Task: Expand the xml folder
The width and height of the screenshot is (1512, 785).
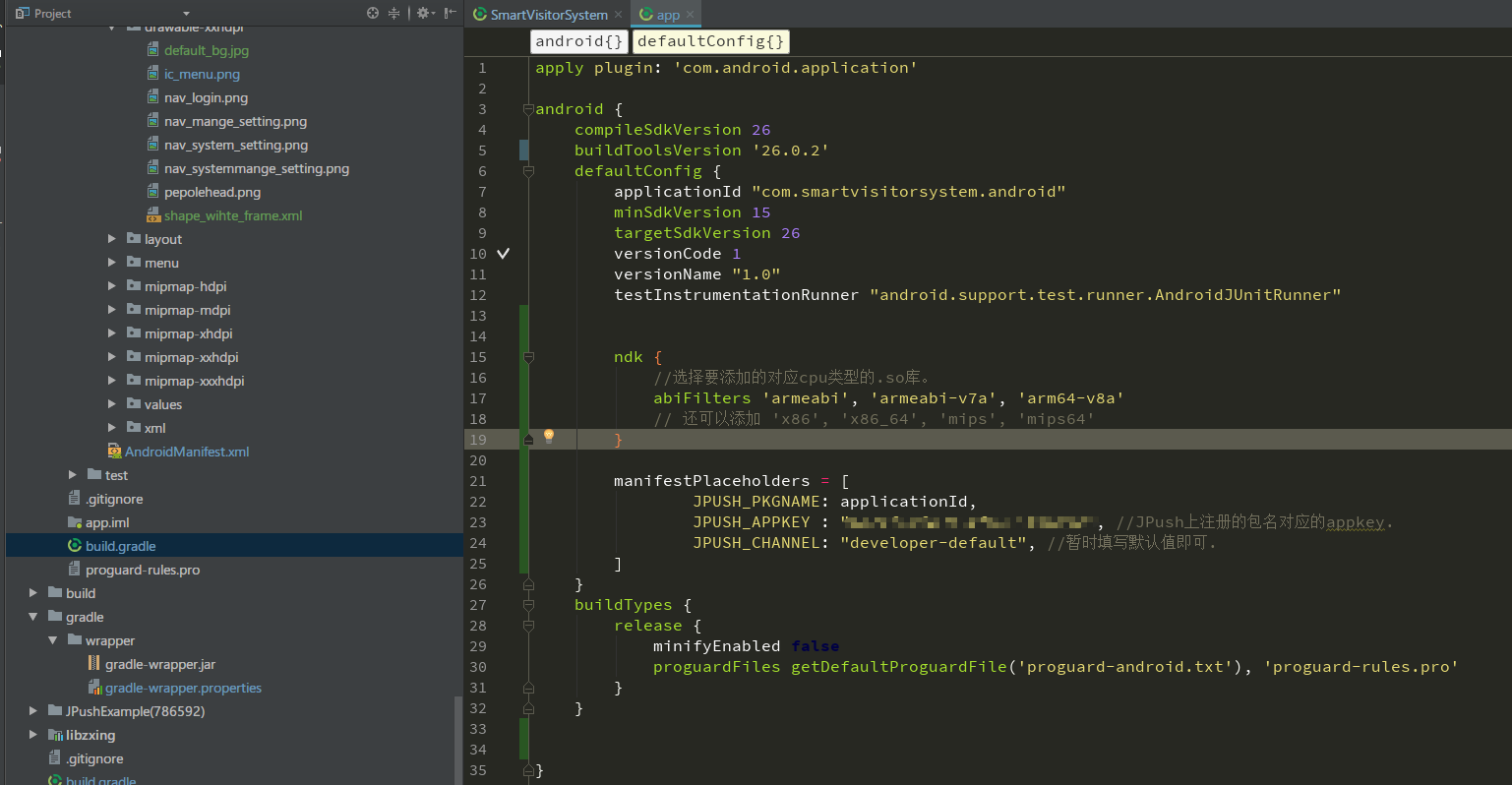Action: 111,428
